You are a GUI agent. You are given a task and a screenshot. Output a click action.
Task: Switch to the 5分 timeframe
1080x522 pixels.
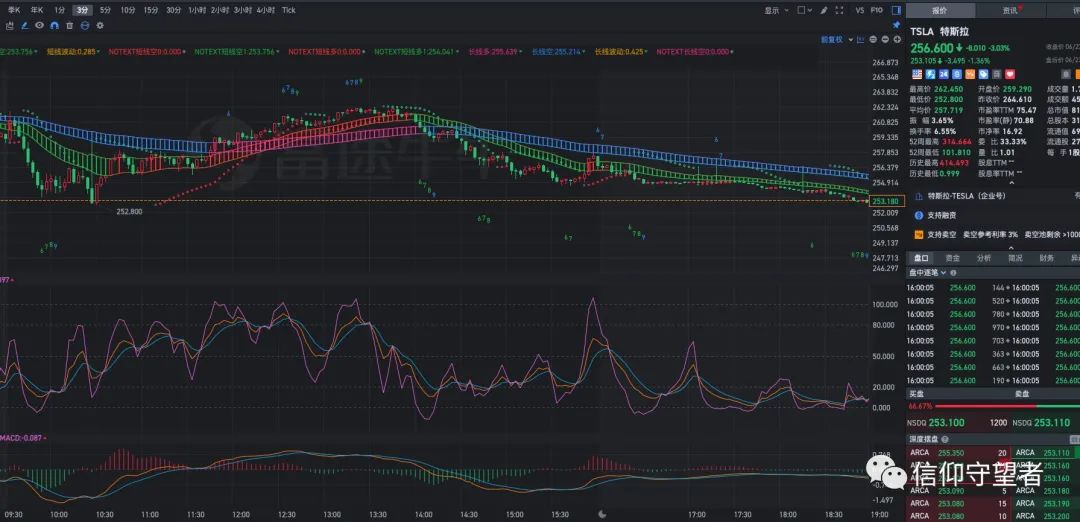click(105, 10)
